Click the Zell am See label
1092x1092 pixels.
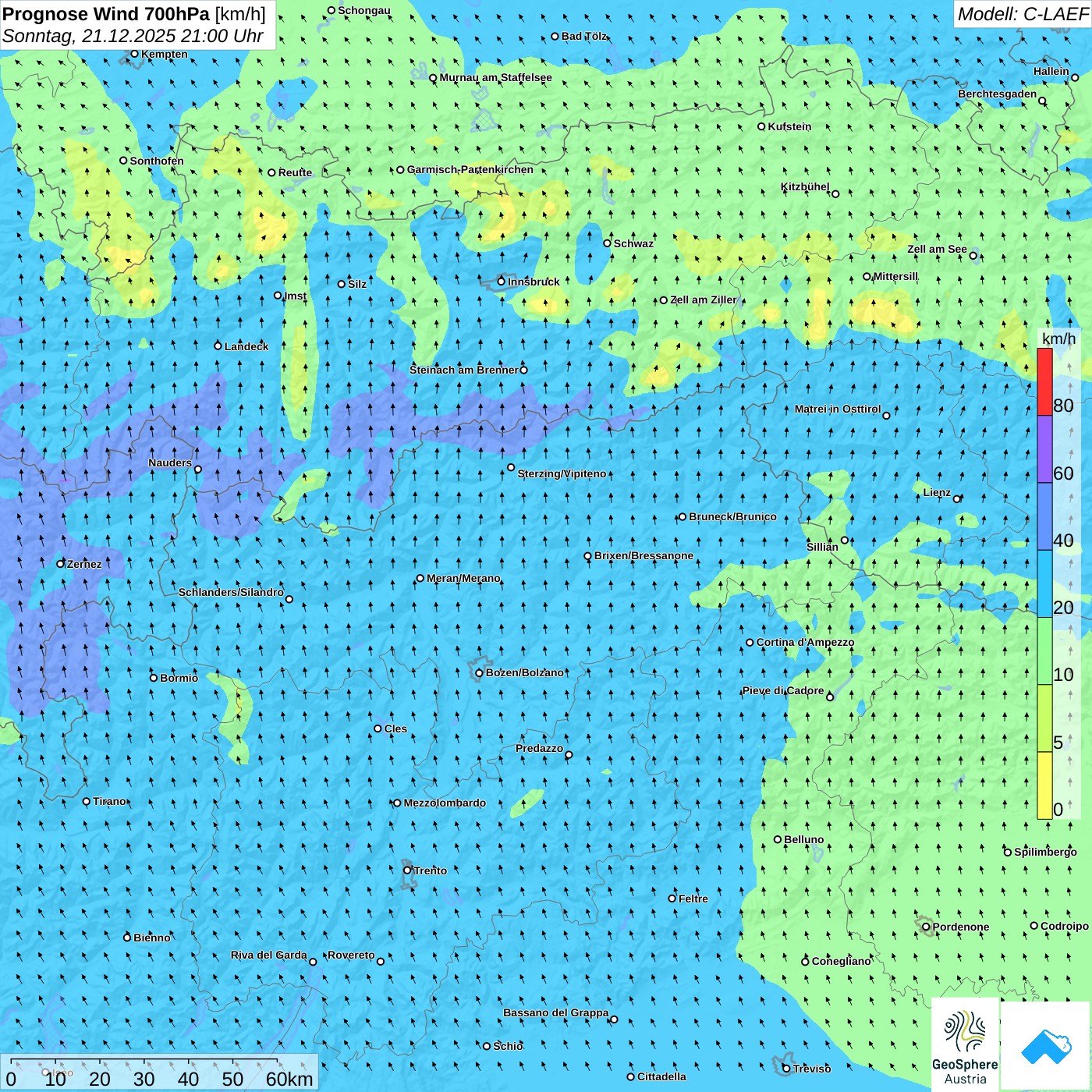click(937, 250)
